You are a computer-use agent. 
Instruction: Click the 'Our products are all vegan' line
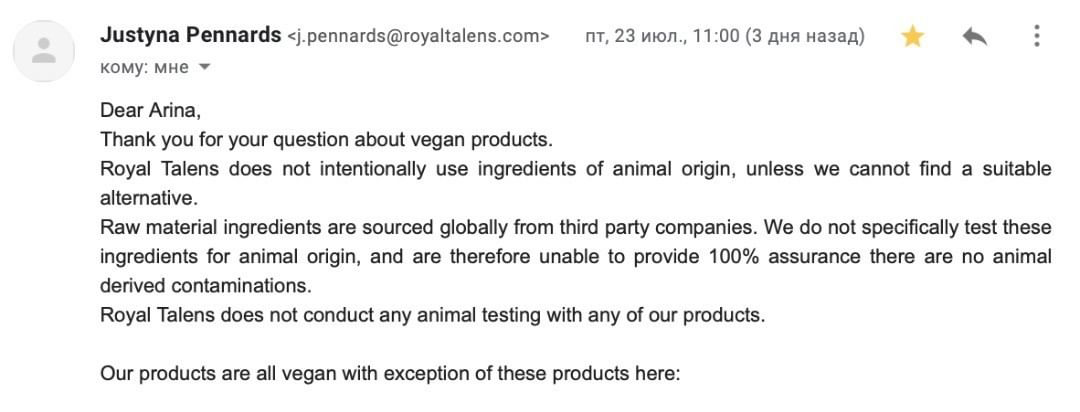click(x=390, y=374)
